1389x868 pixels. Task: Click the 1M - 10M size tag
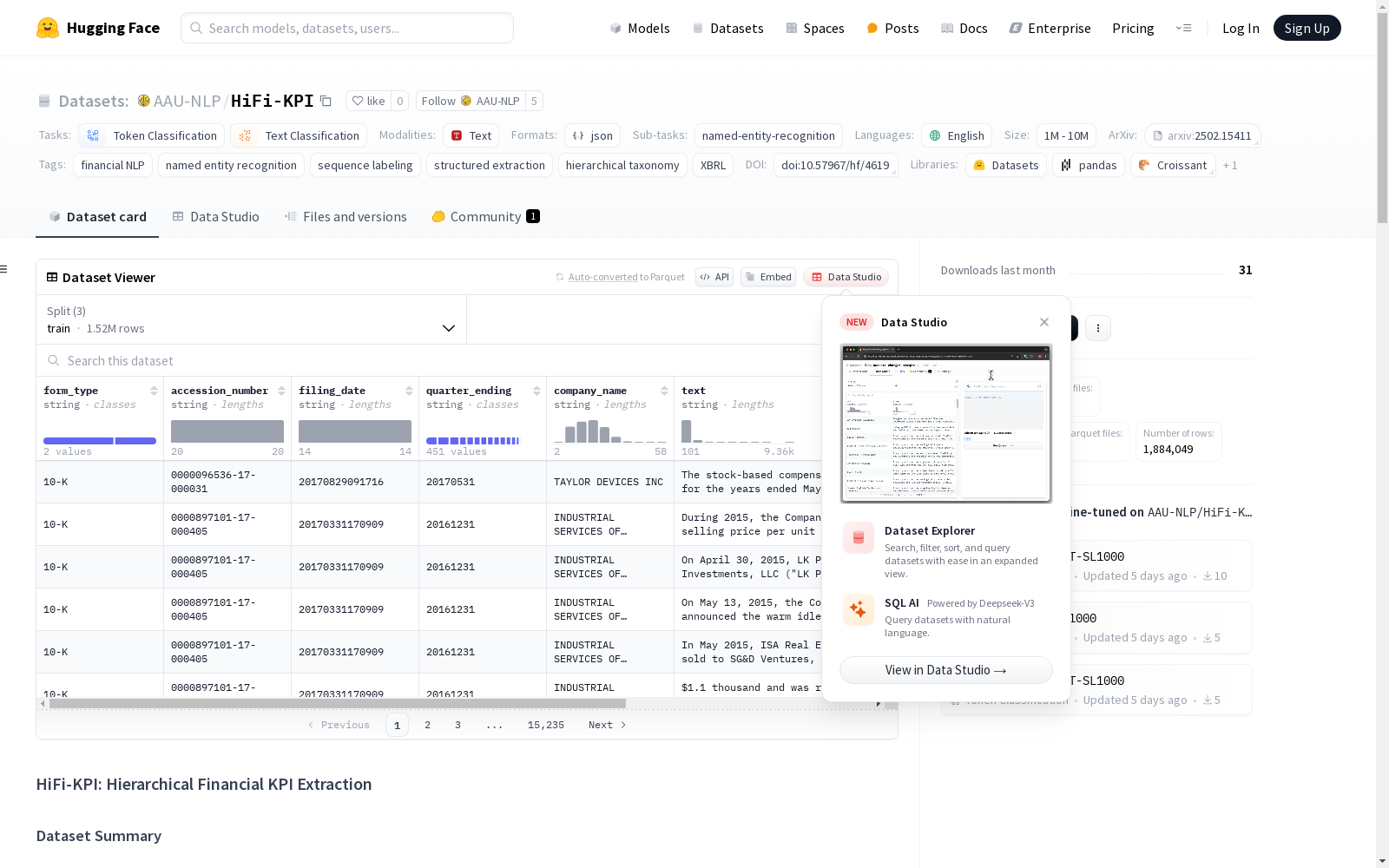pyautogui.click(x=1066, y=135)
